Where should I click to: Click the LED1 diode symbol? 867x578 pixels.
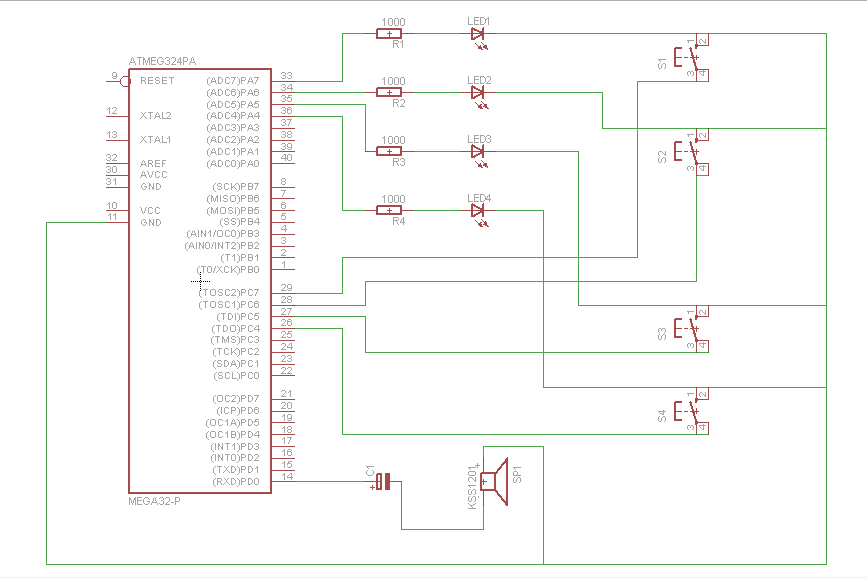point(478,34)
